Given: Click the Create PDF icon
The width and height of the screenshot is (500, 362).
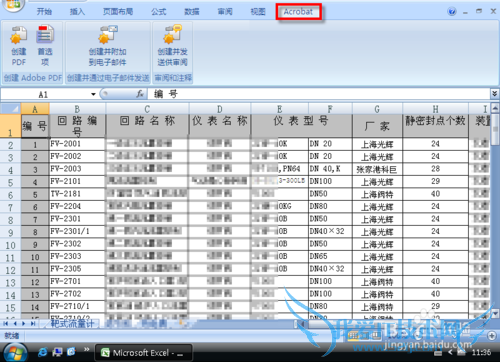Looking at the screenshot, I should click(19, 46).
